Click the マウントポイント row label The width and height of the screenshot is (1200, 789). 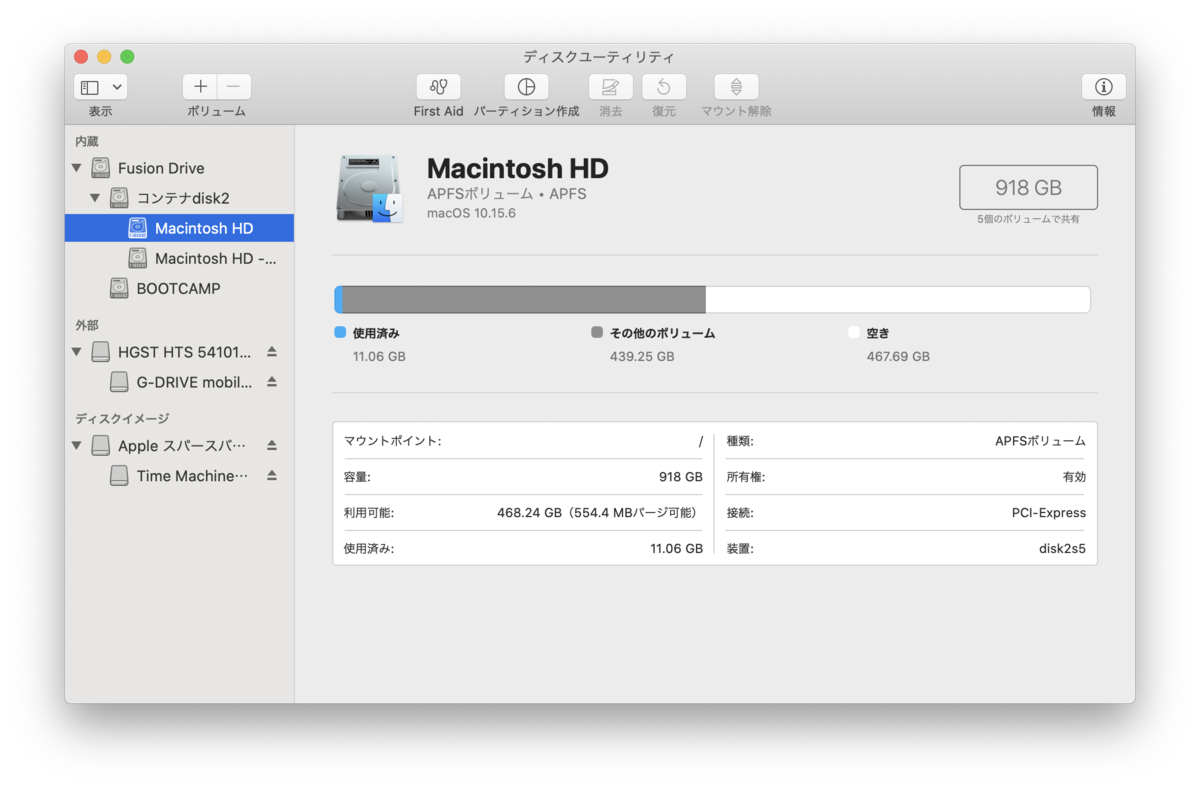click(x=392, y=441)
